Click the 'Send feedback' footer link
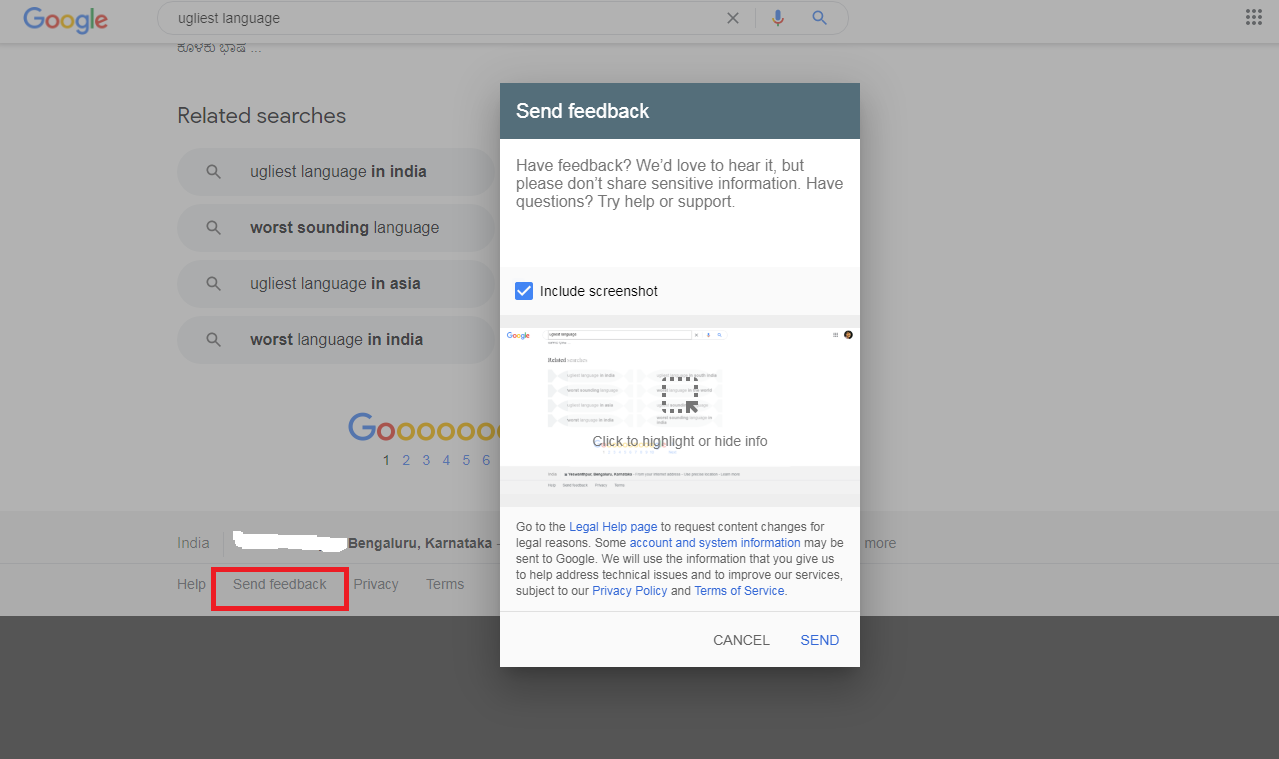The width and height of the screenshot is (1279, 759). [280, 584]
